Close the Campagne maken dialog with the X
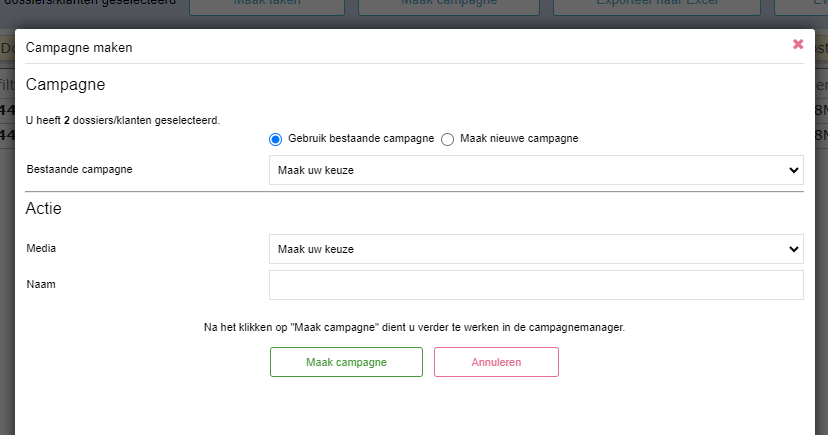 pyautogui.click(x=798, y=44)
